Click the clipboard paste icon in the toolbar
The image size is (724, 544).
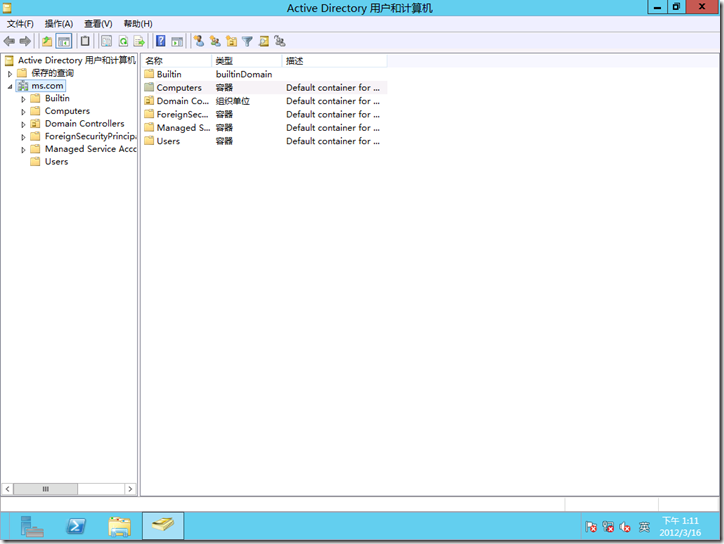coord(85,42)
